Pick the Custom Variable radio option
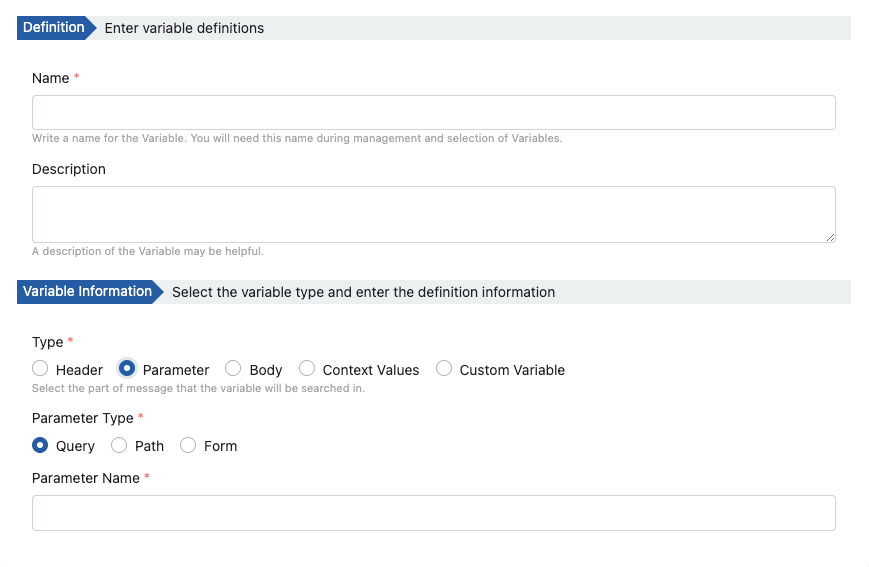 pyautogui.click(x=444, y=369)
